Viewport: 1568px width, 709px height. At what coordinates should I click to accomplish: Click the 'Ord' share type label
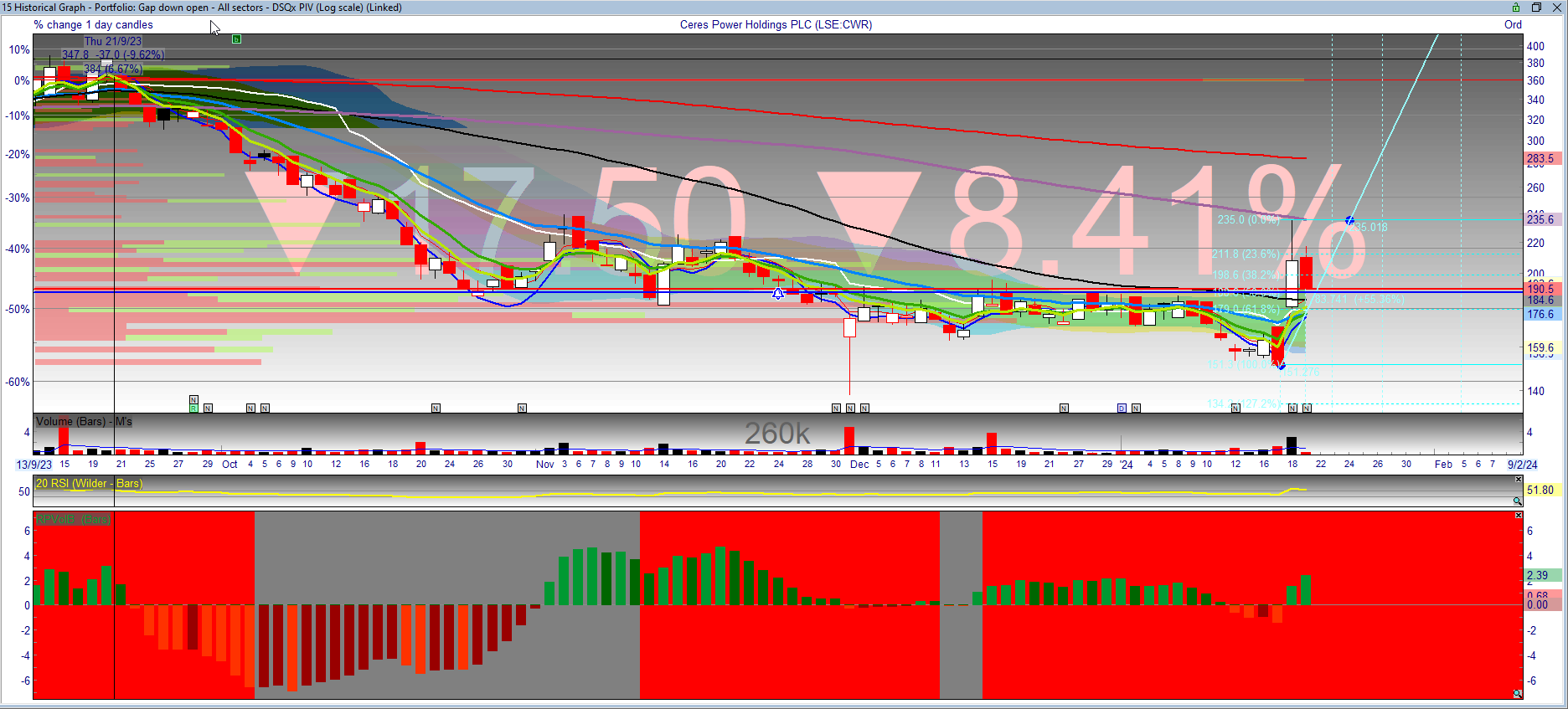point(1512,25)
